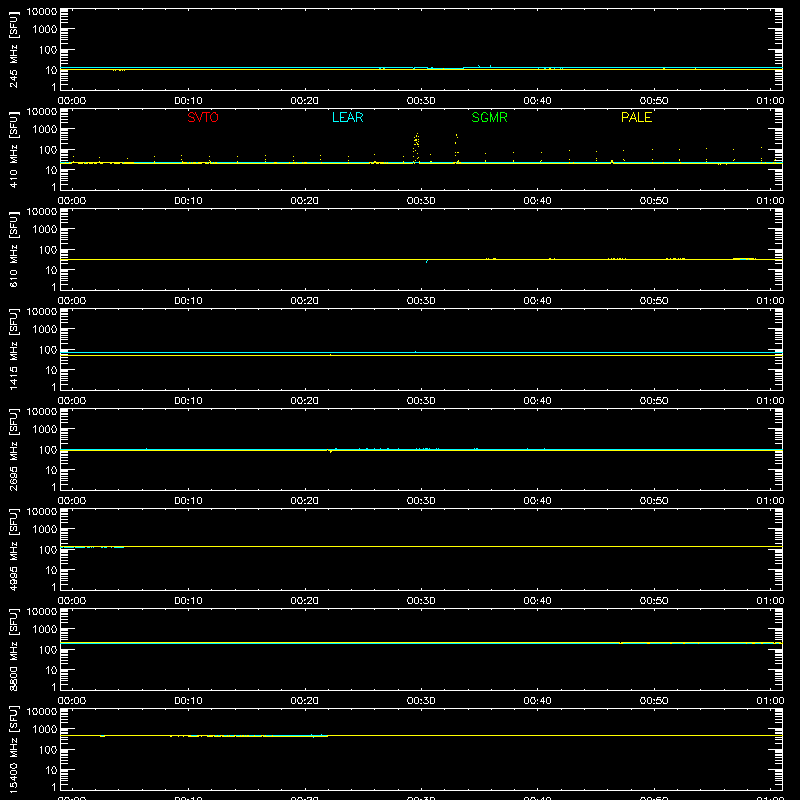The width and height of the screenshot is (800, 800).
Task: Click 00:00 tick label below 610 MHz panel
Action: pos(72,301)
